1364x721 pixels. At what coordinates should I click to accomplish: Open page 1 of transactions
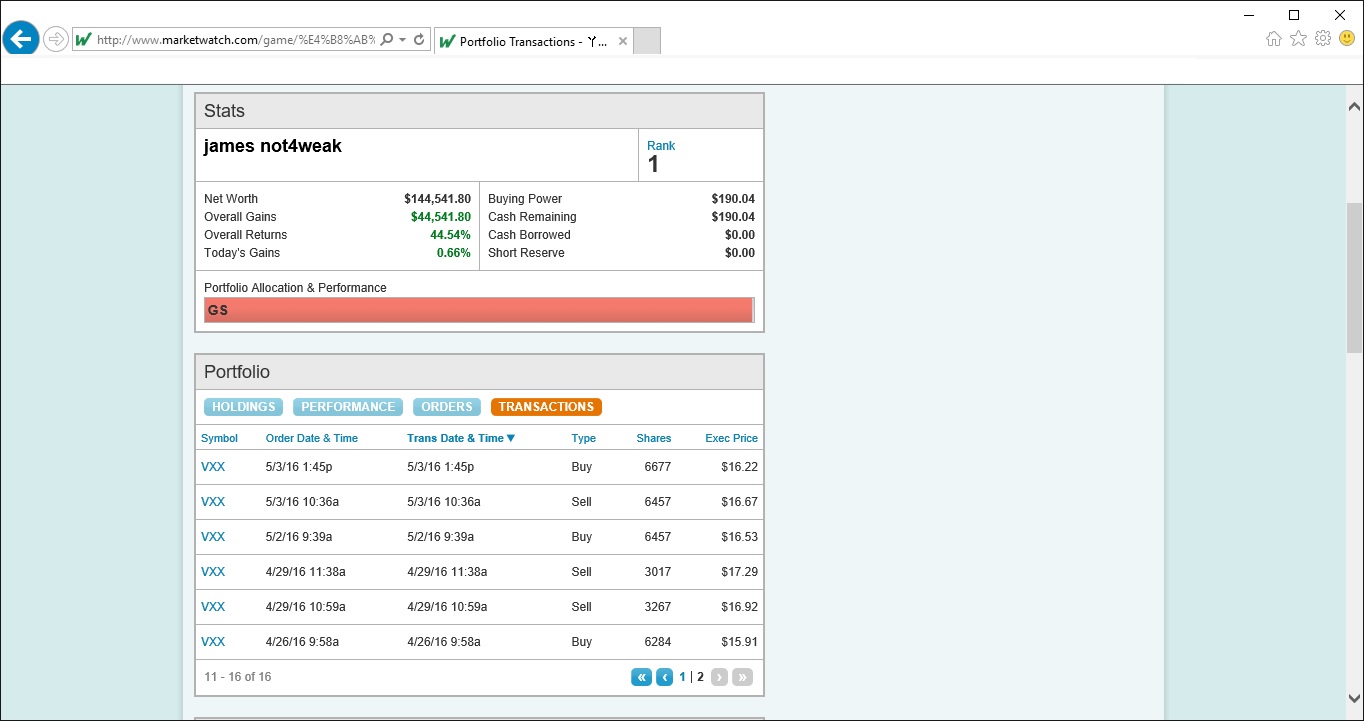pos(683,677)
